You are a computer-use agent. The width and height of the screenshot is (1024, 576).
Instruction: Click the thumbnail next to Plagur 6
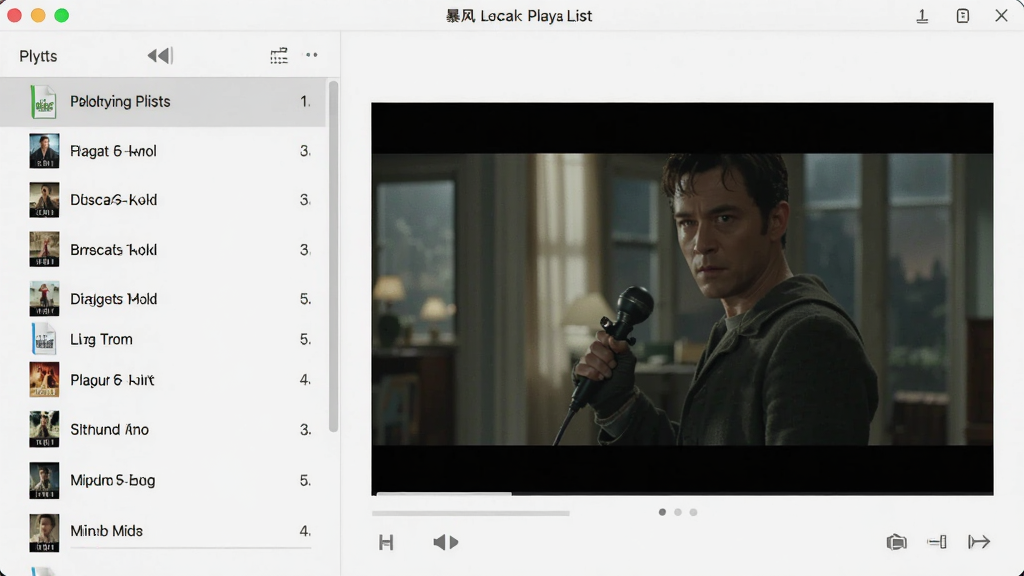[x=44, y=379]
